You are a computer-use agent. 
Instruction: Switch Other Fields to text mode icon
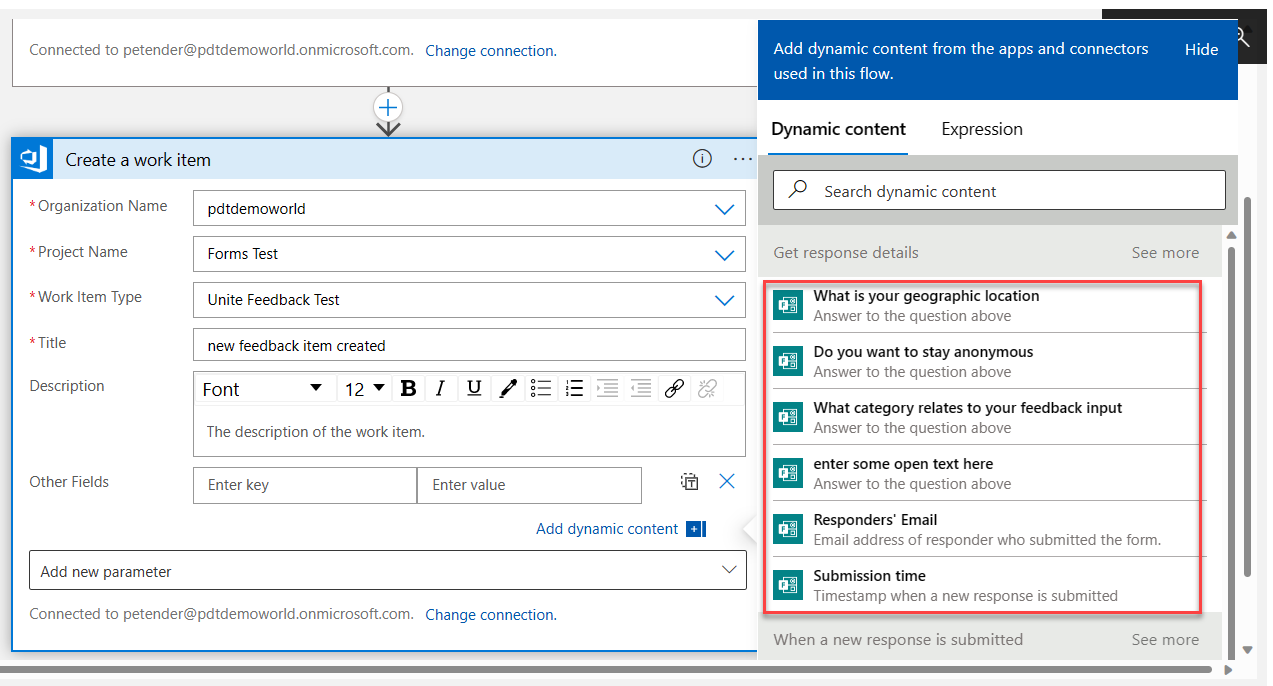click(x=689, y=482)
